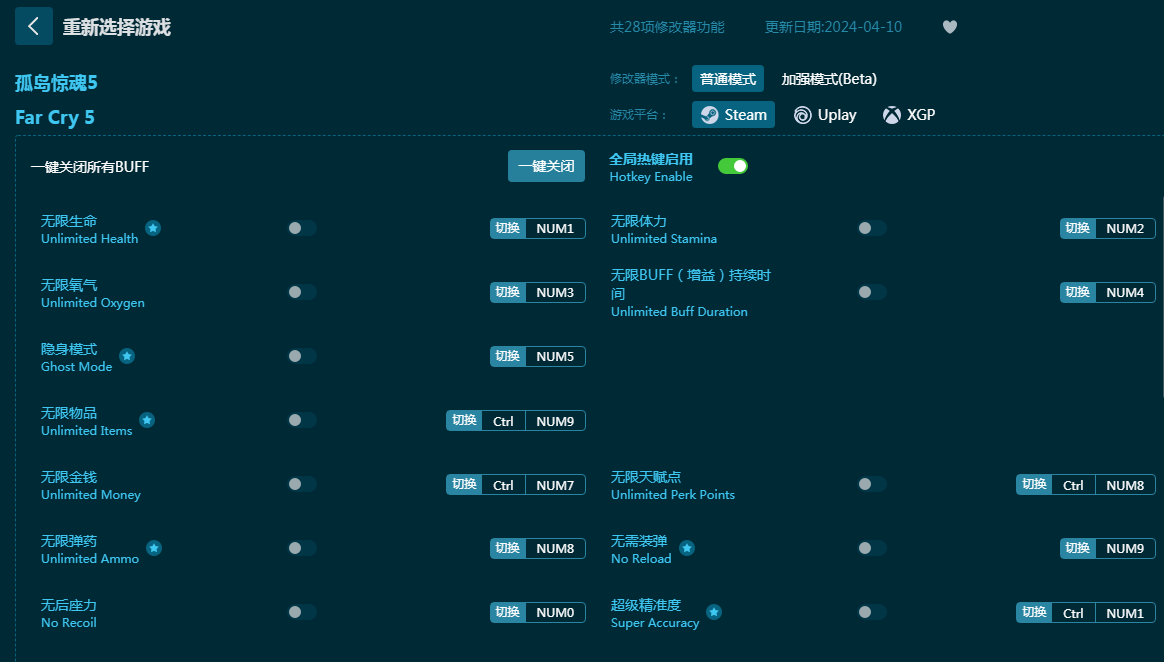Image resolution: width=1164 pixels, height=662 pixels.
Task: Switch on Unlimited Items
Action: 302,420
